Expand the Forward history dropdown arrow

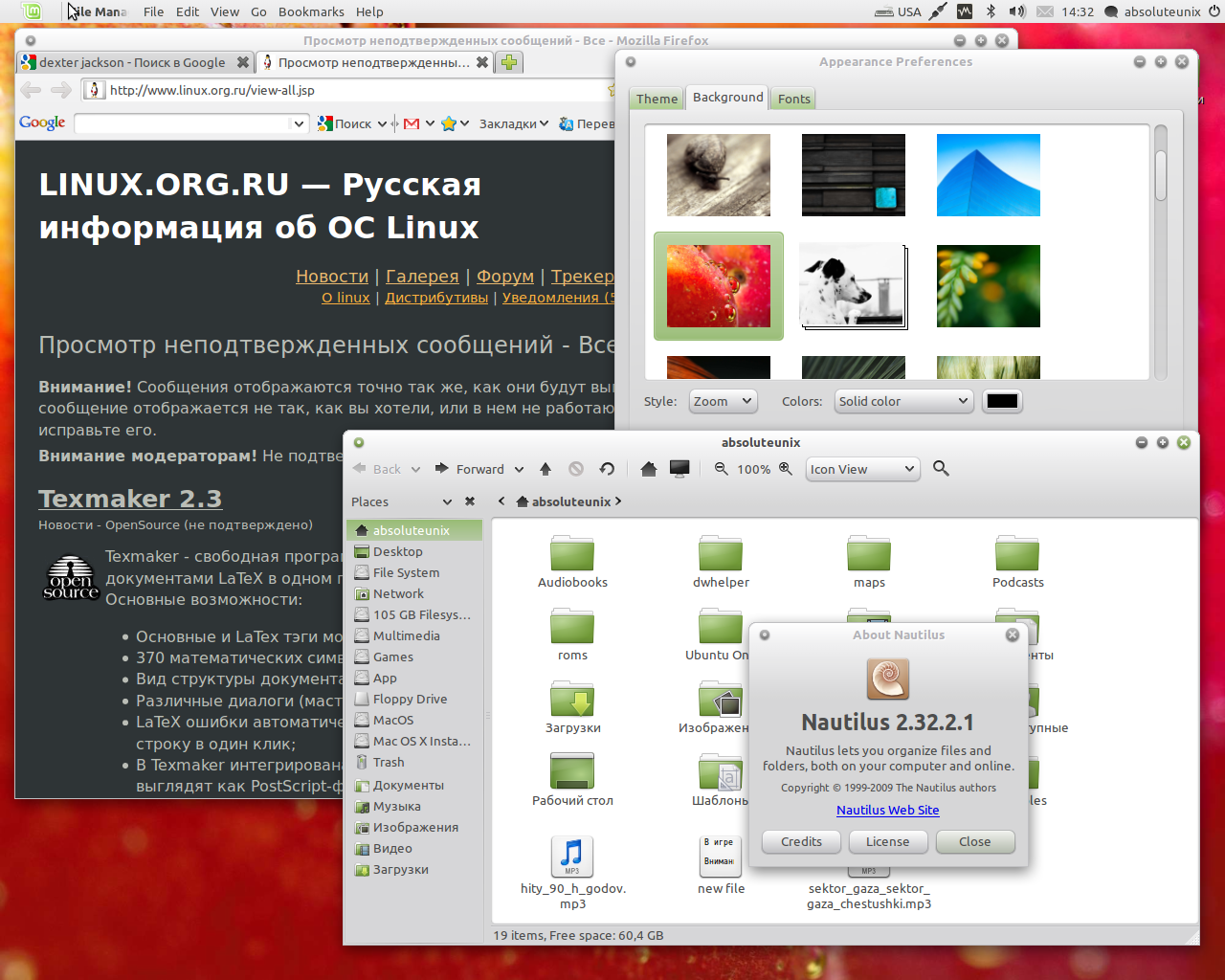tap(519, 469)
